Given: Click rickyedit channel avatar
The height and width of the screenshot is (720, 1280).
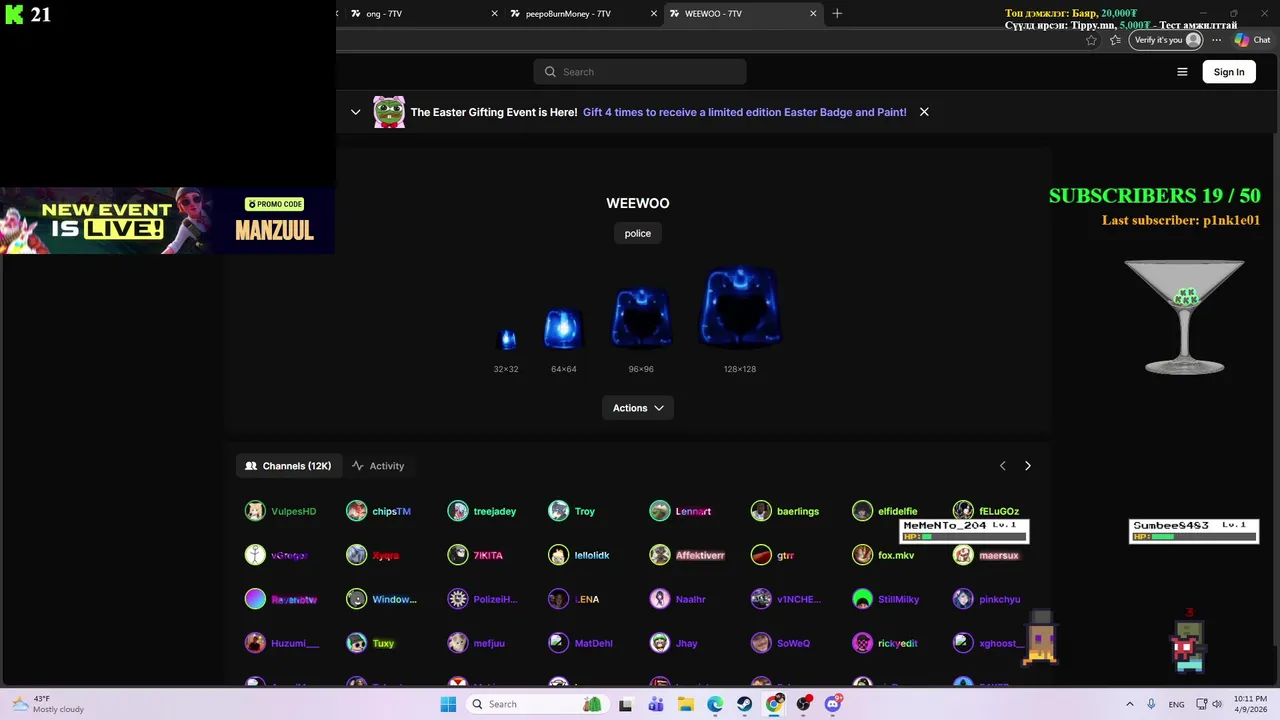Looking at the screenshot, I should pos(862,643).
